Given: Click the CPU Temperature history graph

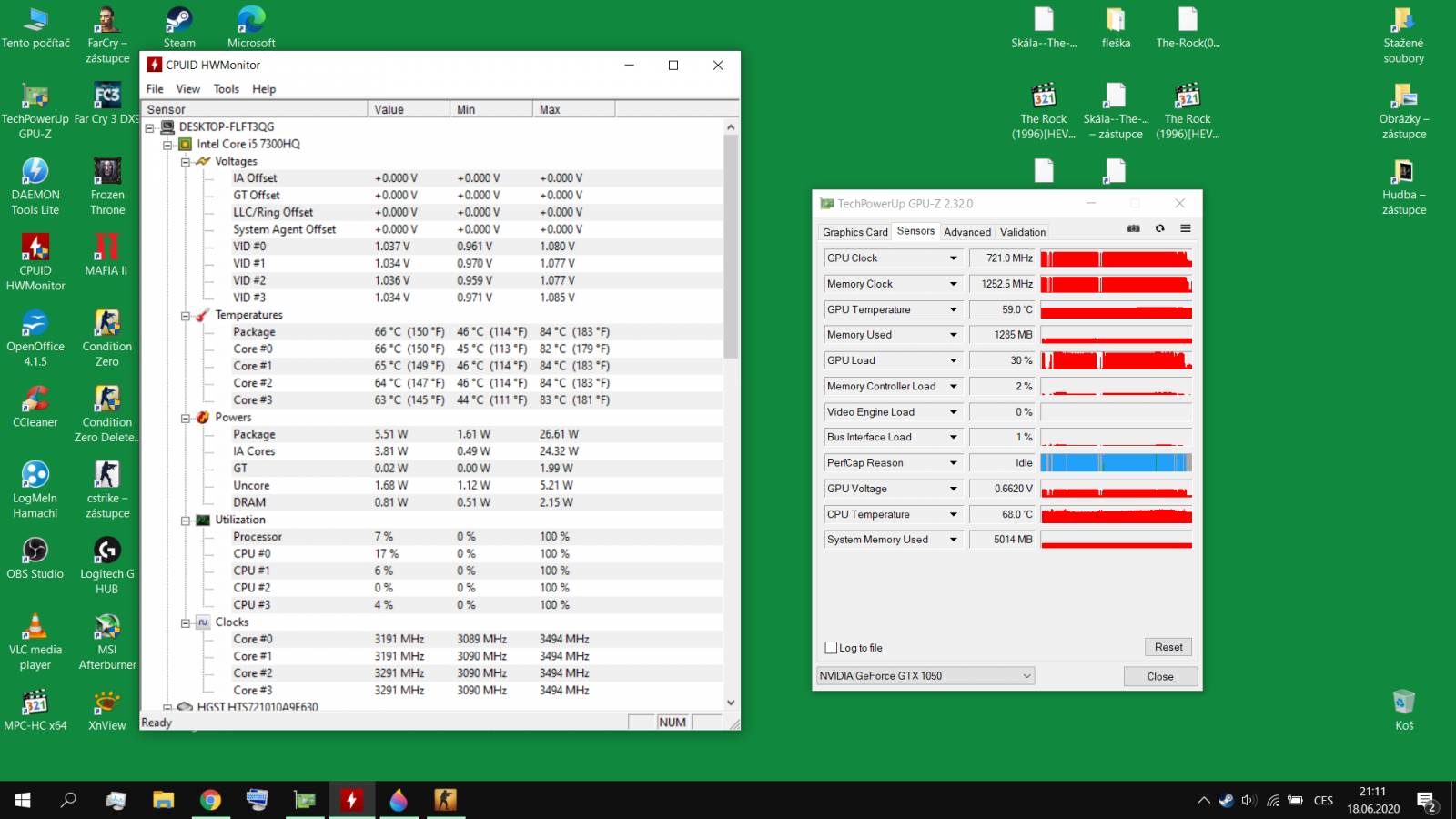Looking at the screenshot, I should [x=1116, y=514].
